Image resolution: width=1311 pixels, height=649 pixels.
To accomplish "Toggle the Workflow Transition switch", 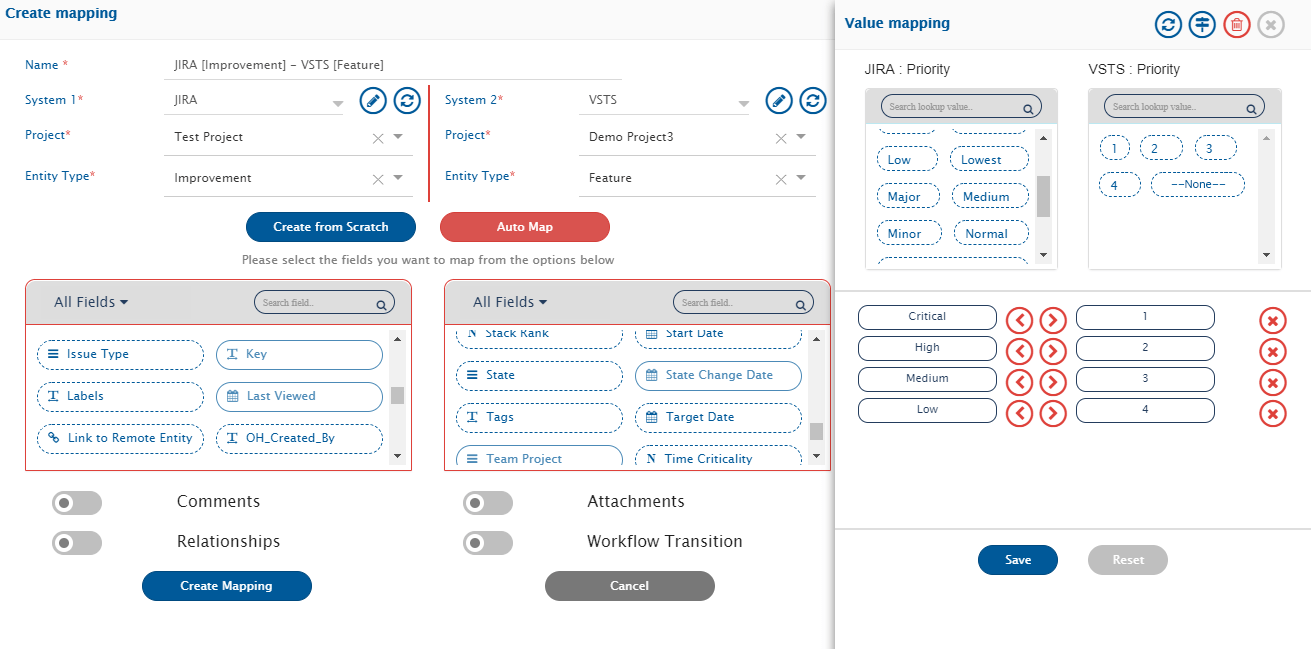I will click(488, 542).
